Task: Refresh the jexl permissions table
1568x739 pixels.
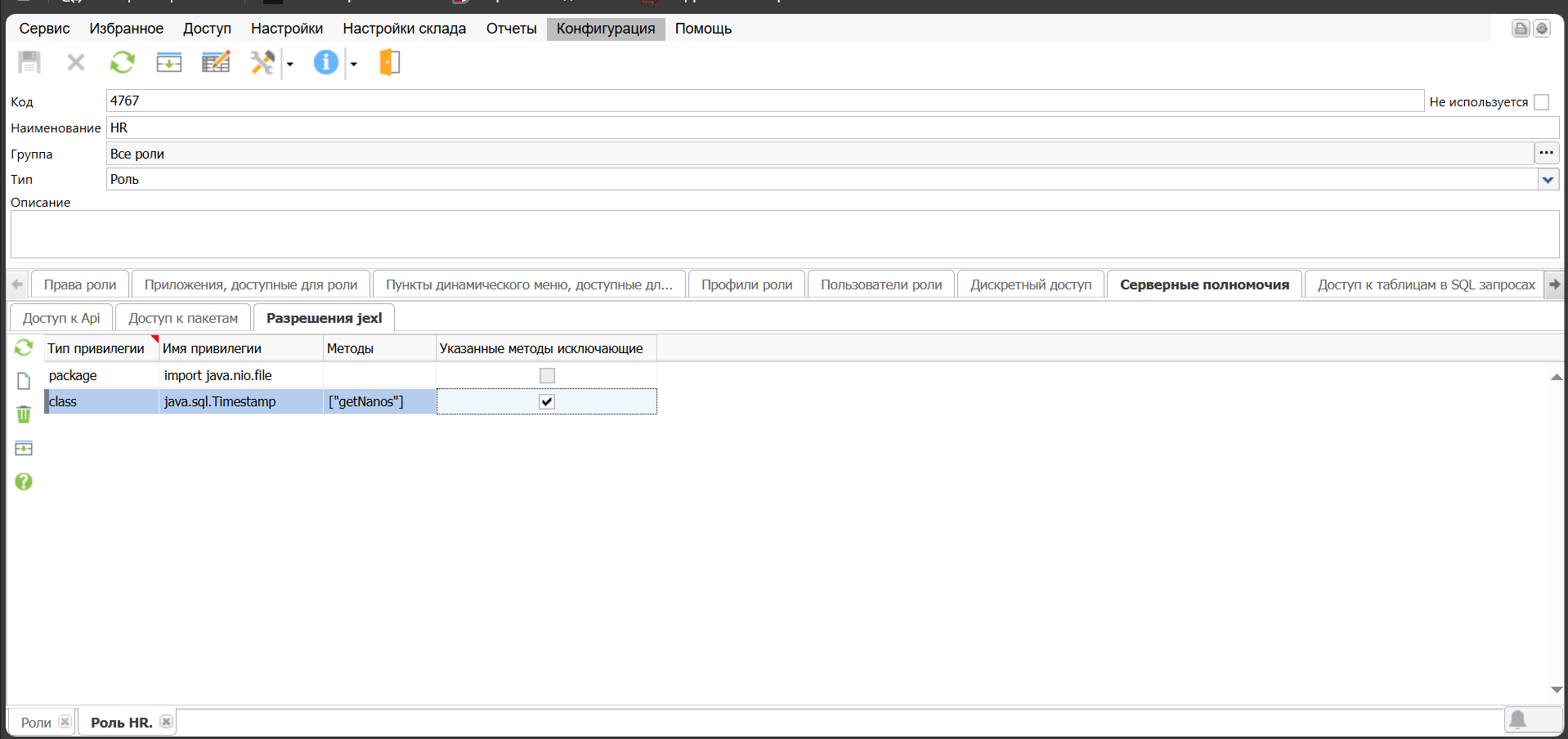Action: [x=24, y=348]
